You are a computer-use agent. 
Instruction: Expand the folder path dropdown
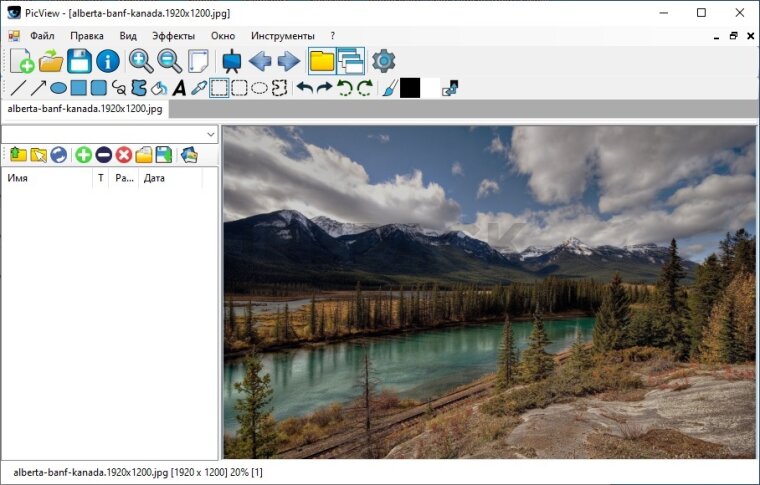coord(210,134)
